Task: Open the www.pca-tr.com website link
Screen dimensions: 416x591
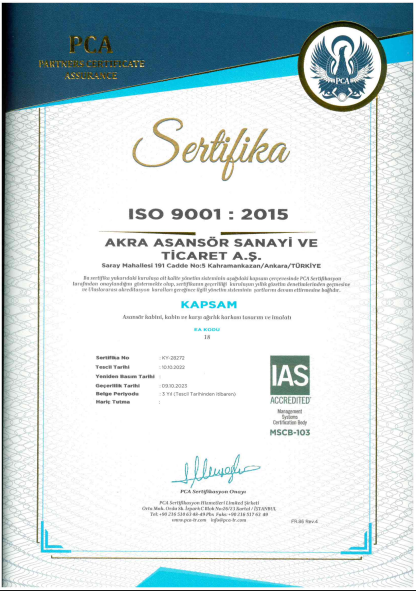Action: [x=189, y=520]
